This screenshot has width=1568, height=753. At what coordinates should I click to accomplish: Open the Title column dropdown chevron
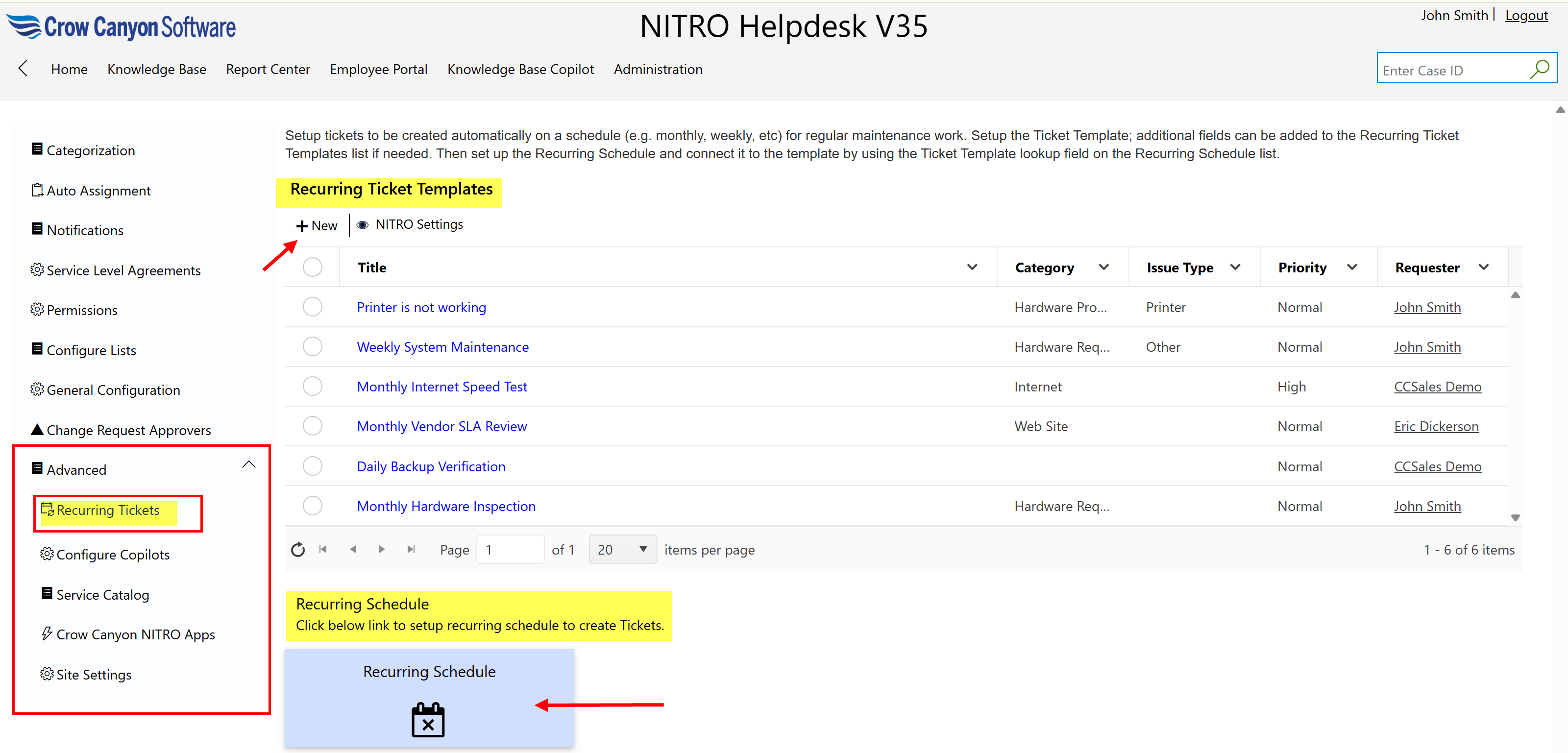click(972, 267)
